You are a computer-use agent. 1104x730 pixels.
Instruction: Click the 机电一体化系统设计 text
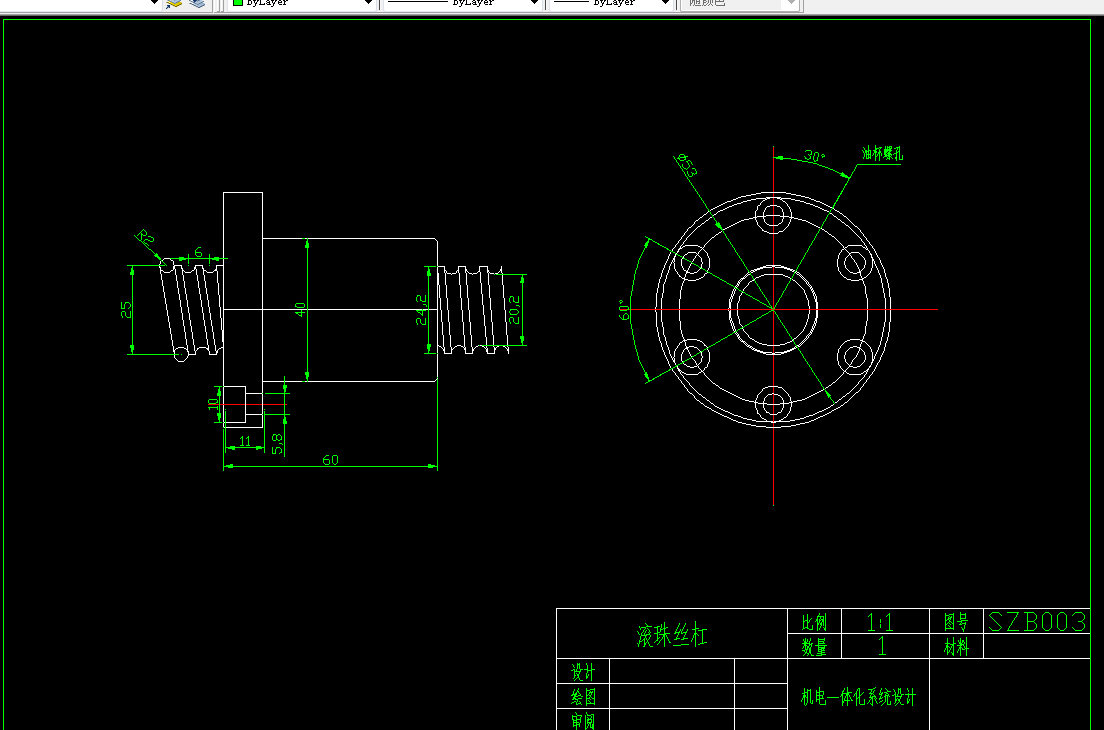[x=858, y=697]
